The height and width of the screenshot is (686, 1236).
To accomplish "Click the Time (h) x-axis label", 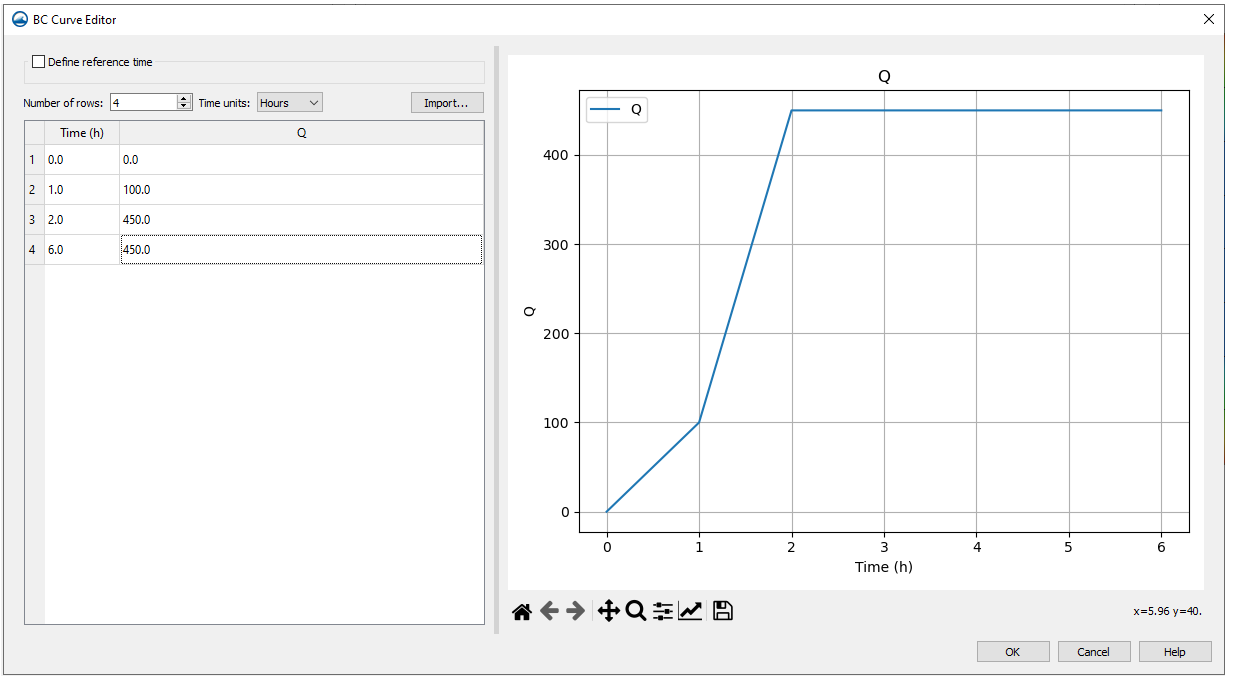I will click(884, 567).
